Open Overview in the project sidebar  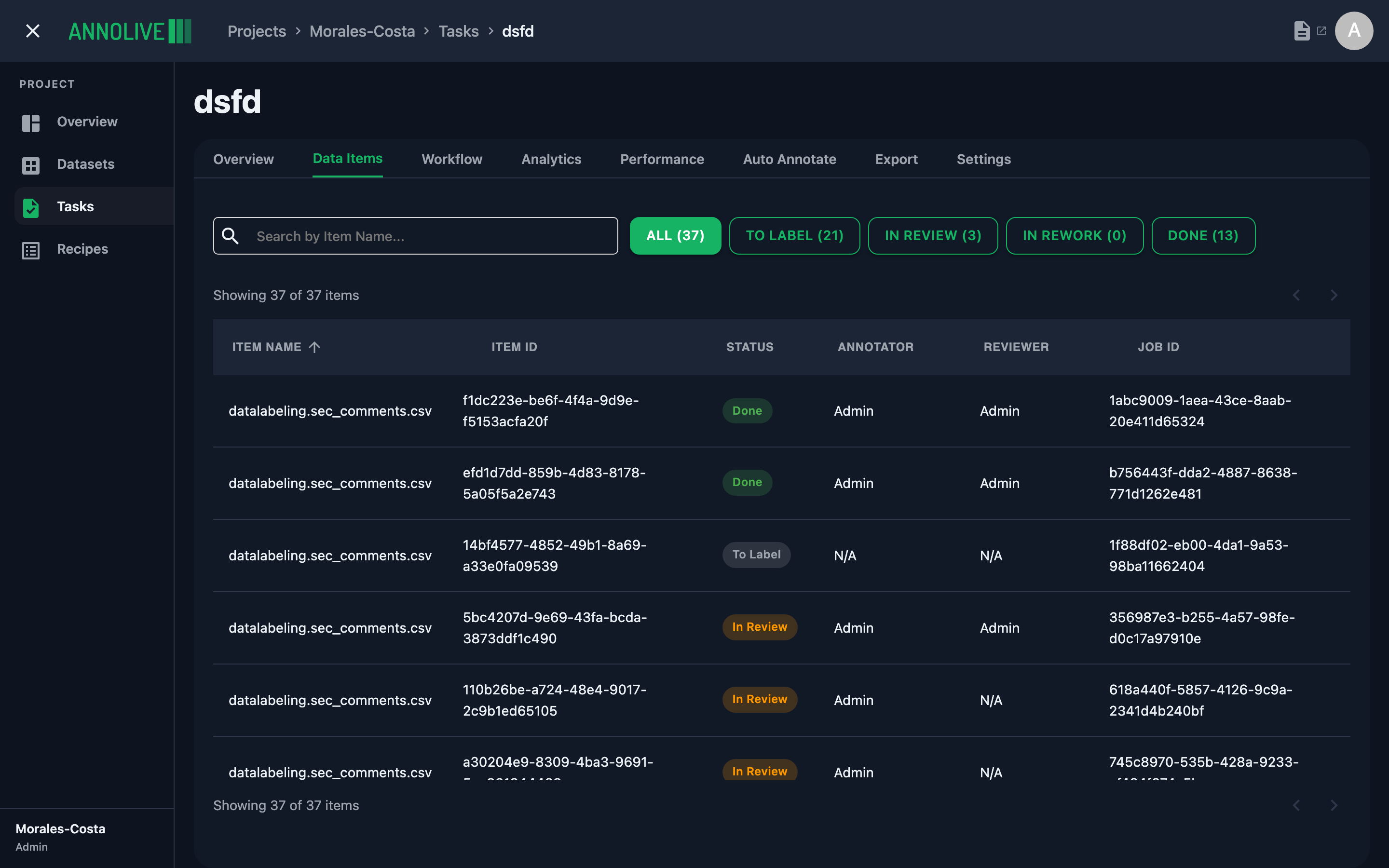click(87, 122)
